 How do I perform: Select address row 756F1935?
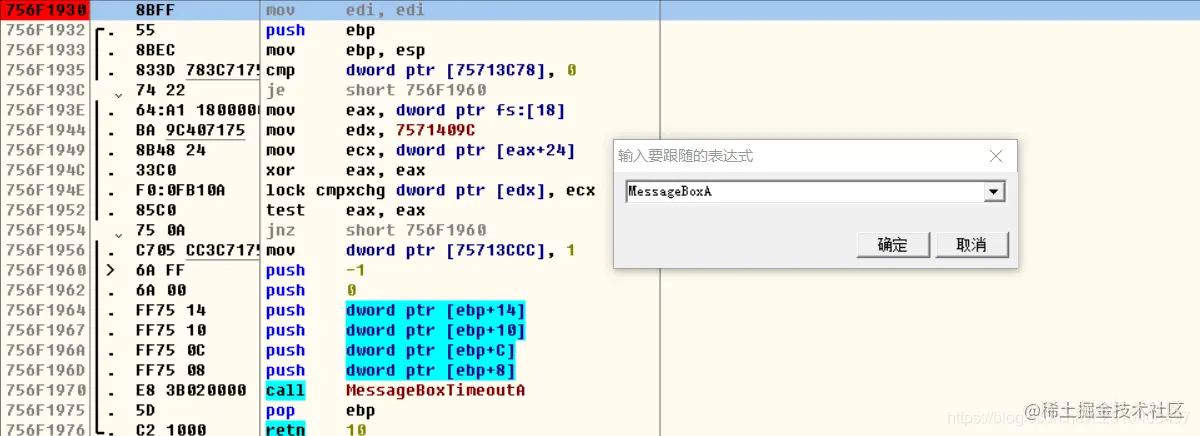tap(45, 70)
